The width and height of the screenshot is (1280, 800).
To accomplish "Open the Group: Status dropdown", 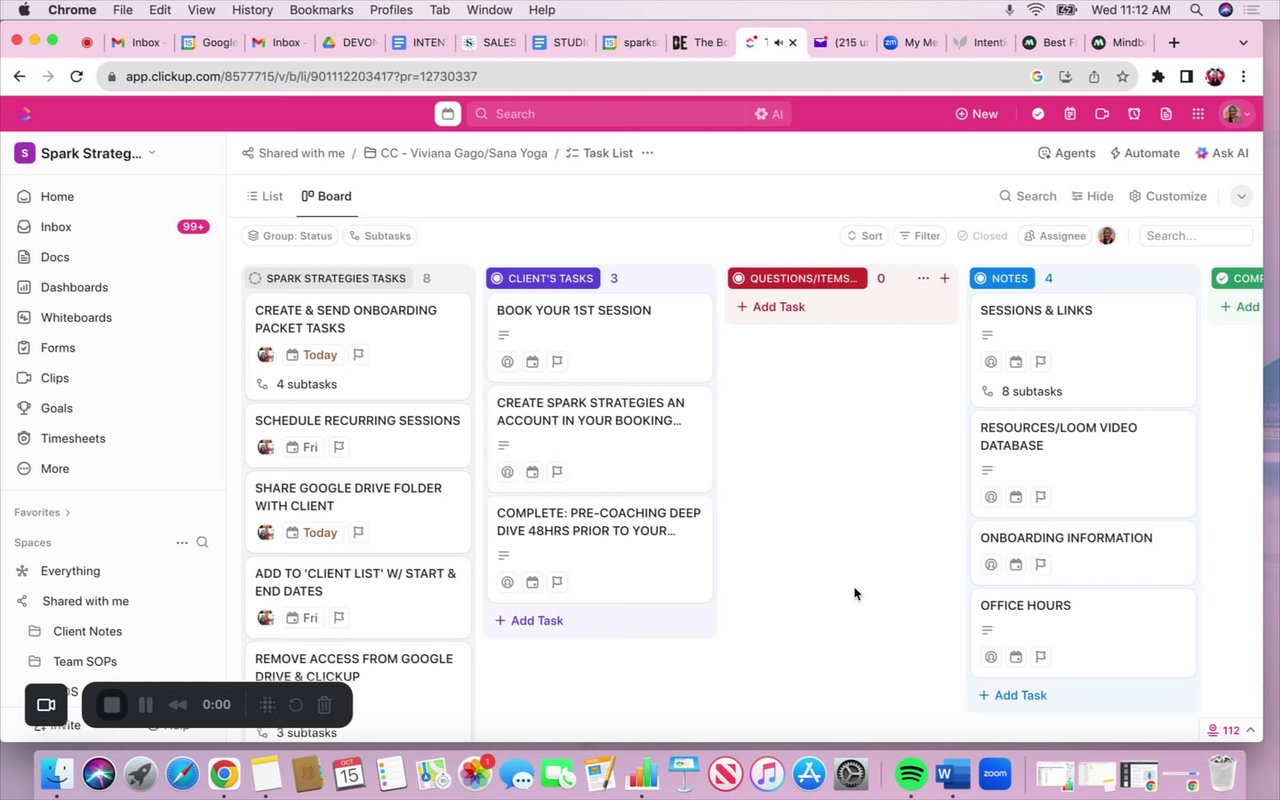I will pos(288,236).
